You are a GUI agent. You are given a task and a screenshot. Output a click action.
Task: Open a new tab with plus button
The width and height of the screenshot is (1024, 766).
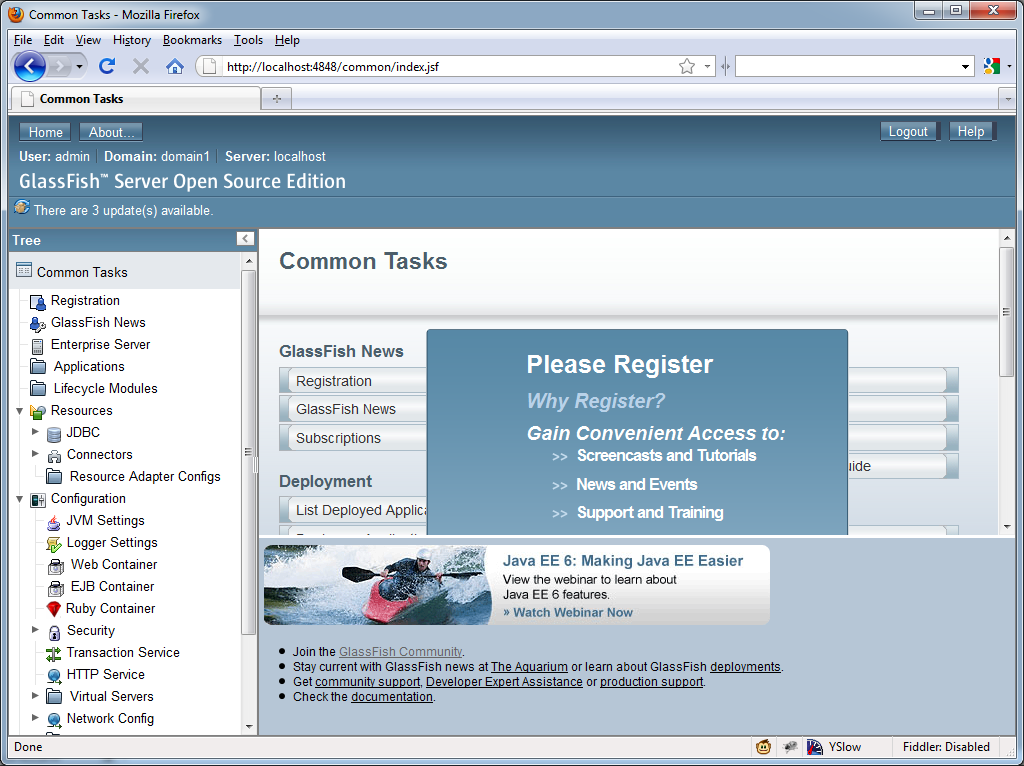[x=276, y=99]
